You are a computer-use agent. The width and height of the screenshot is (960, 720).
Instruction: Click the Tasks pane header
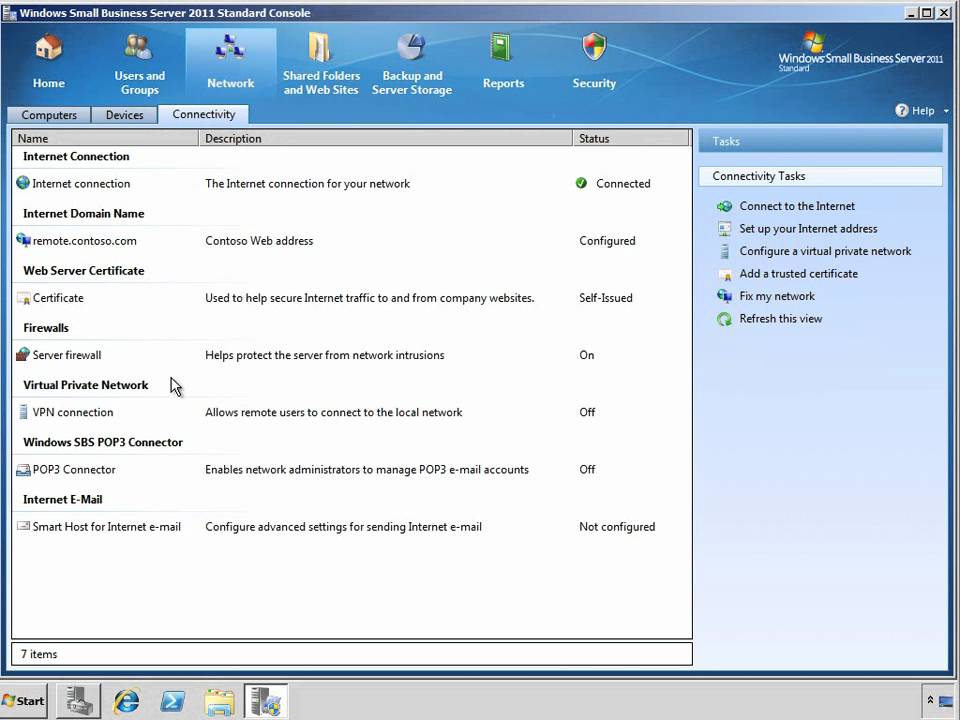click(820, 141)
